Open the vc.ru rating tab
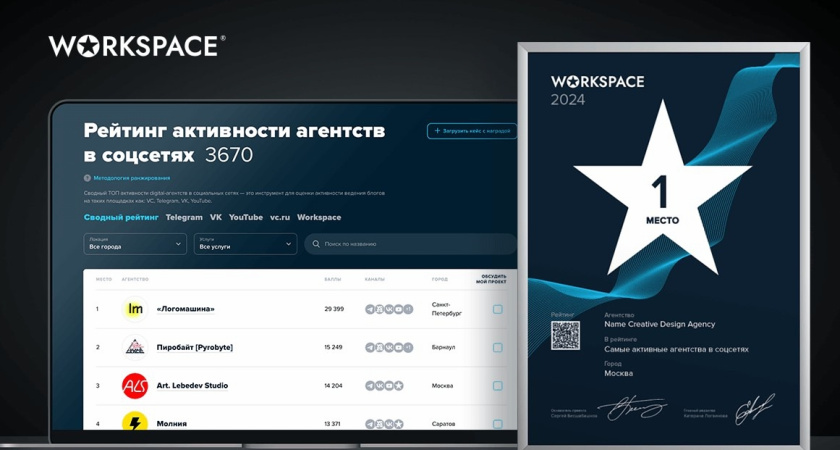The image size is (840, 450). 280,217
